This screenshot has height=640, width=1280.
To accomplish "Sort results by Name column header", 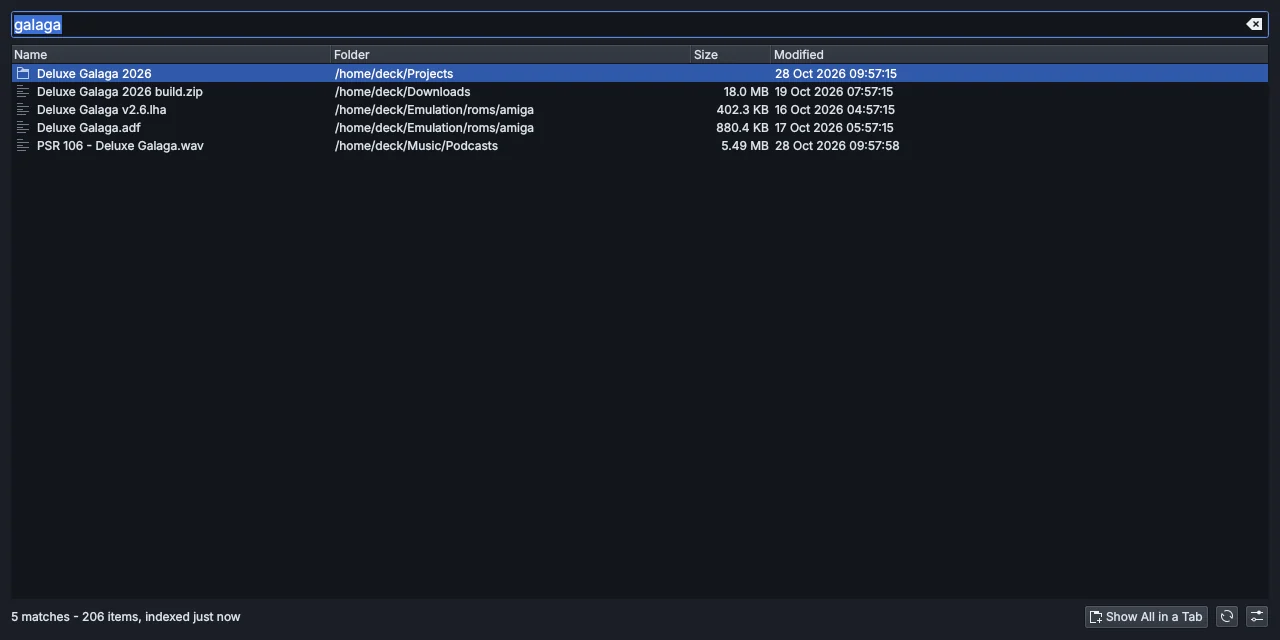I will (x=171, y=54).
